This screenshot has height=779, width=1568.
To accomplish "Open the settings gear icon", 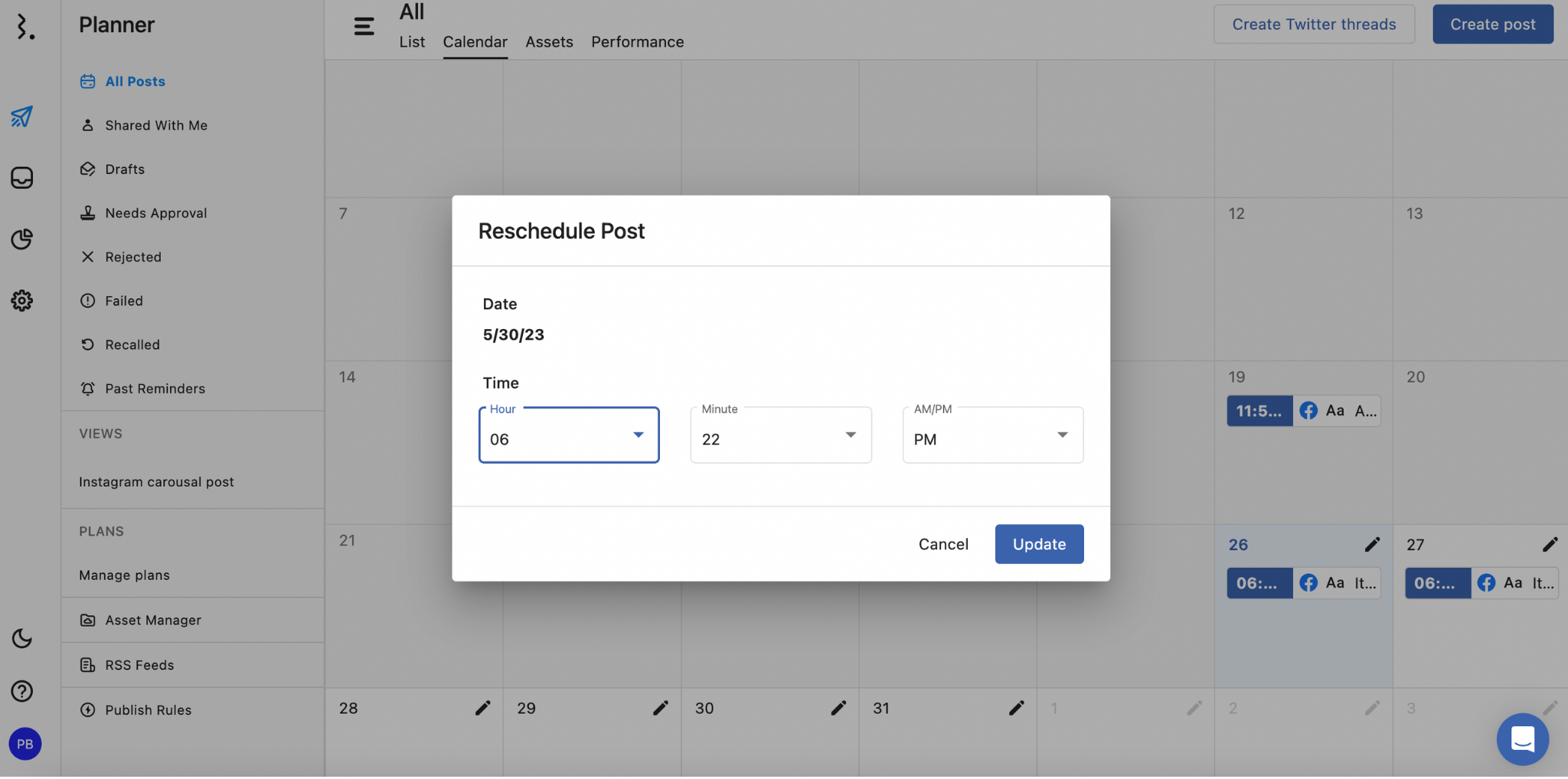I will click(x=21, y=301).
